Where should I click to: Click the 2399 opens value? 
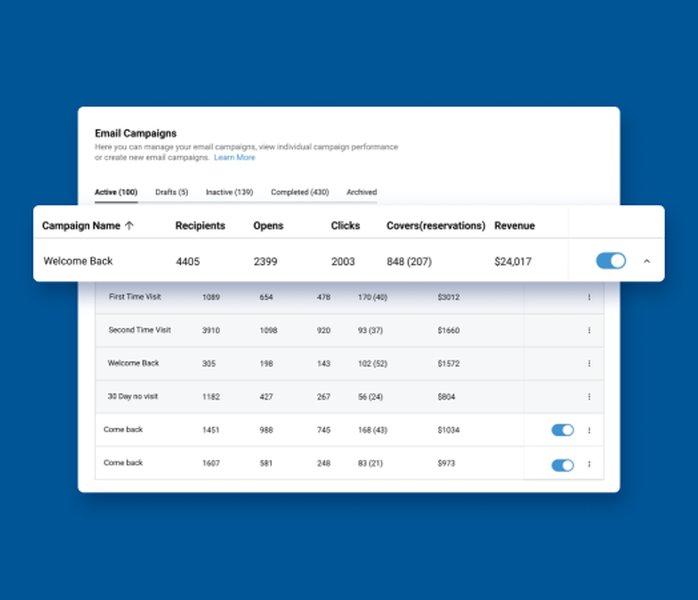[265, 261]
